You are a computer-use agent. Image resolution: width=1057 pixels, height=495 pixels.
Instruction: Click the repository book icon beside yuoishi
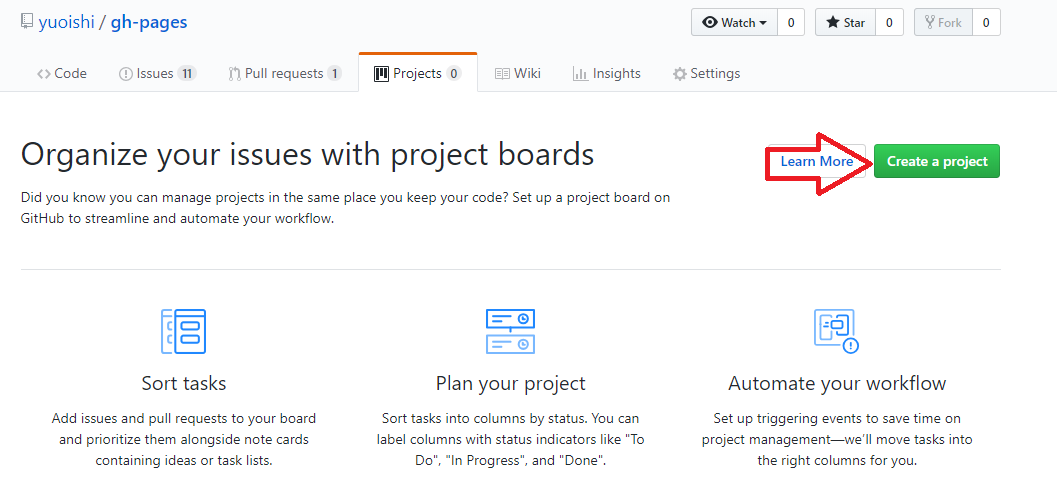point(26,22)
